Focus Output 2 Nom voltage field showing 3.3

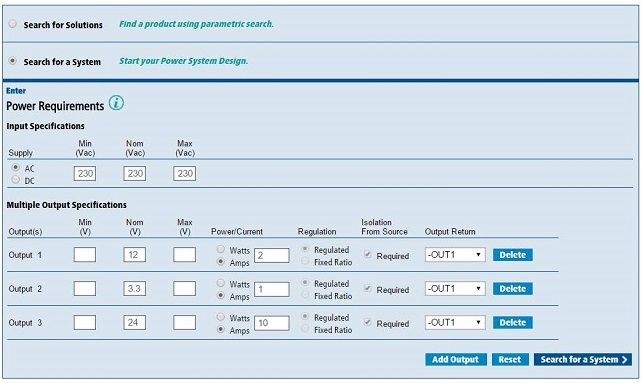[135, 289]
